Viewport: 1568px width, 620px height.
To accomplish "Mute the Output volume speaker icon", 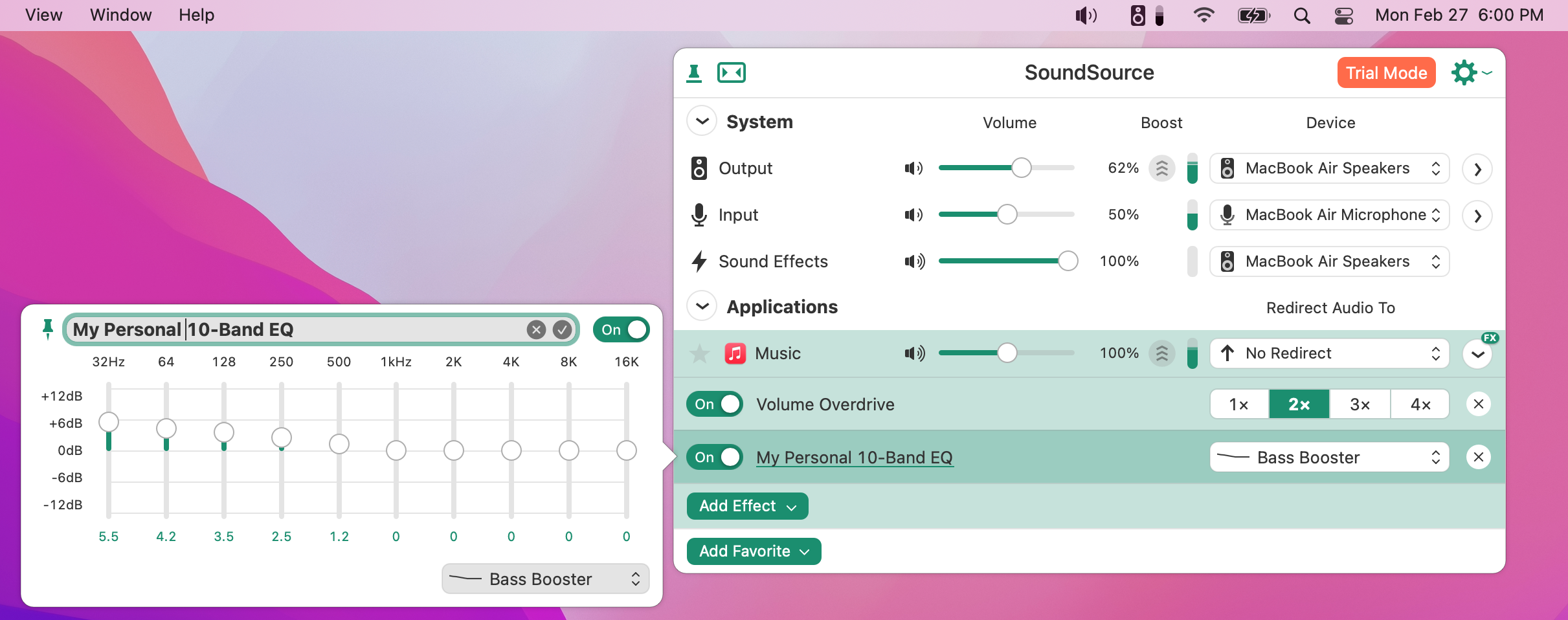I will (913, 168).
